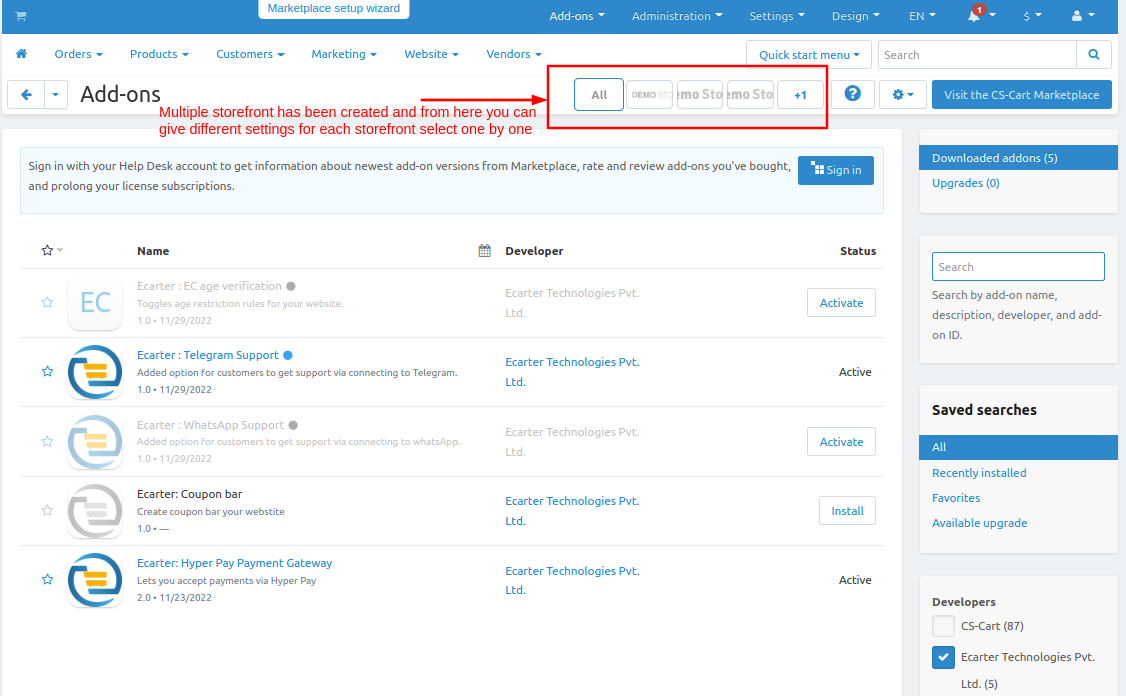This screenshot has width=1126, height=696.
Task: Open the Vendors menu
Action: pyautogui.click(x=513, y=54)
